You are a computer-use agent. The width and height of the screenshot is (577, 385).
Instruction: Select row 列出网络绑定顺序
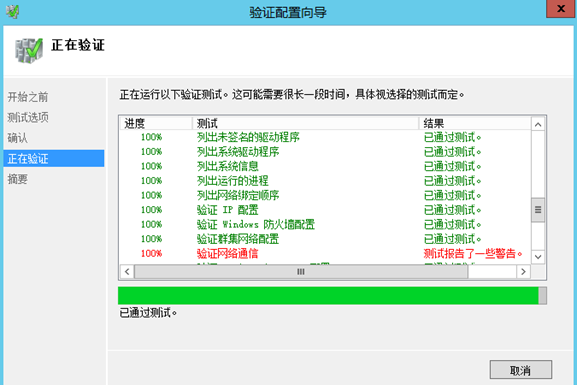click(325, 195)
